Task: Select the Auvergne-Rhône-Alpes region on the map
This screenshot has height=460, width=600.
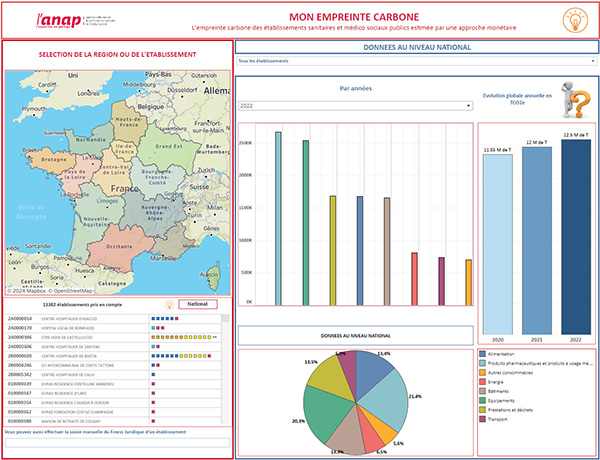Action: (x=154, y=214)
